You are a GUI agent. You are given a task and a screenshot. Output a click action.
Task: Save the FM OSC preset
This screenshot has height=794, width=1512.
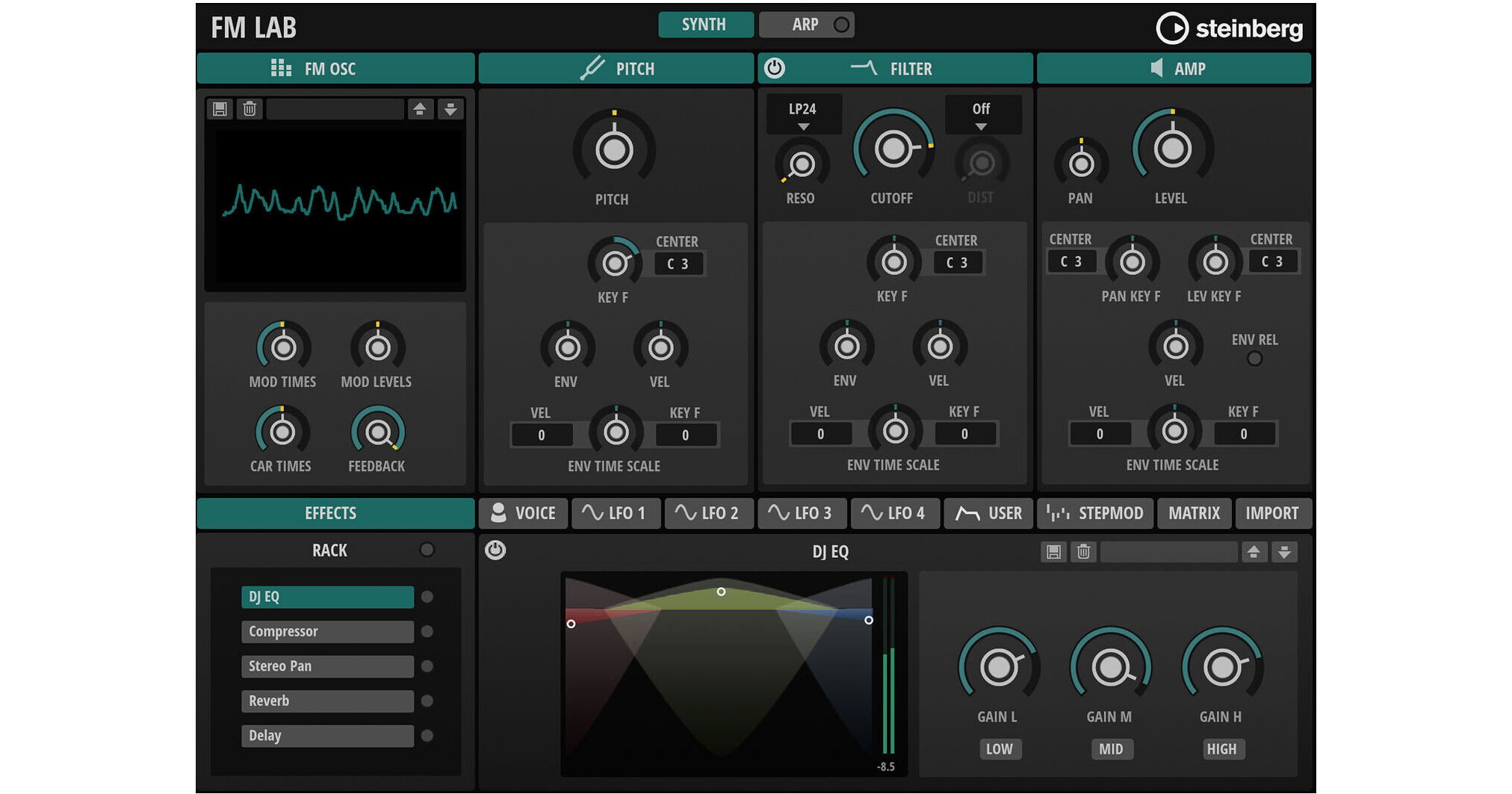coord(220,109)
